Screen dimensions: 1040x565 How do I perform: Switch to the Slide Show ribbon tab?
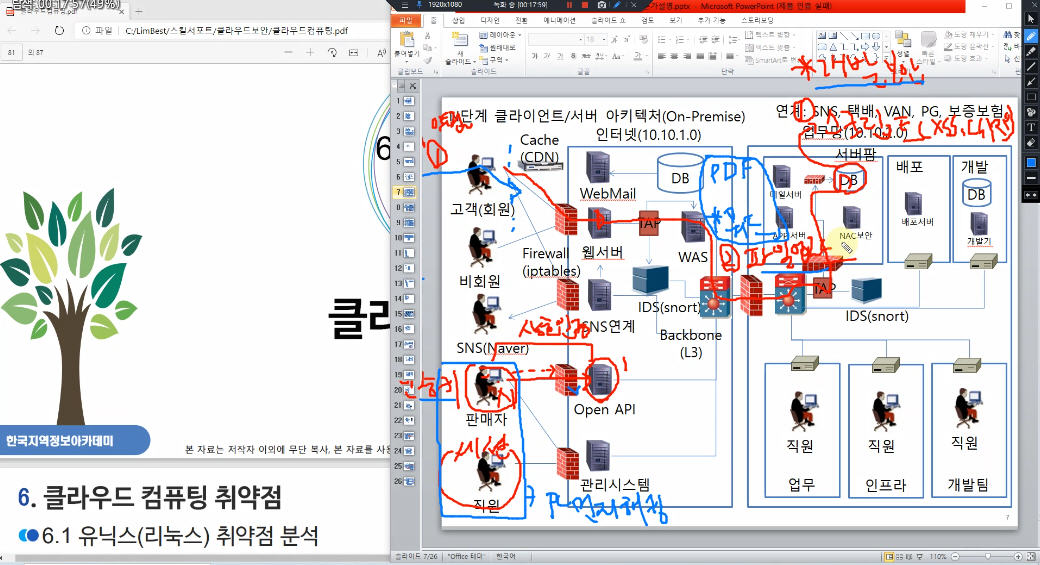(608, 21)
